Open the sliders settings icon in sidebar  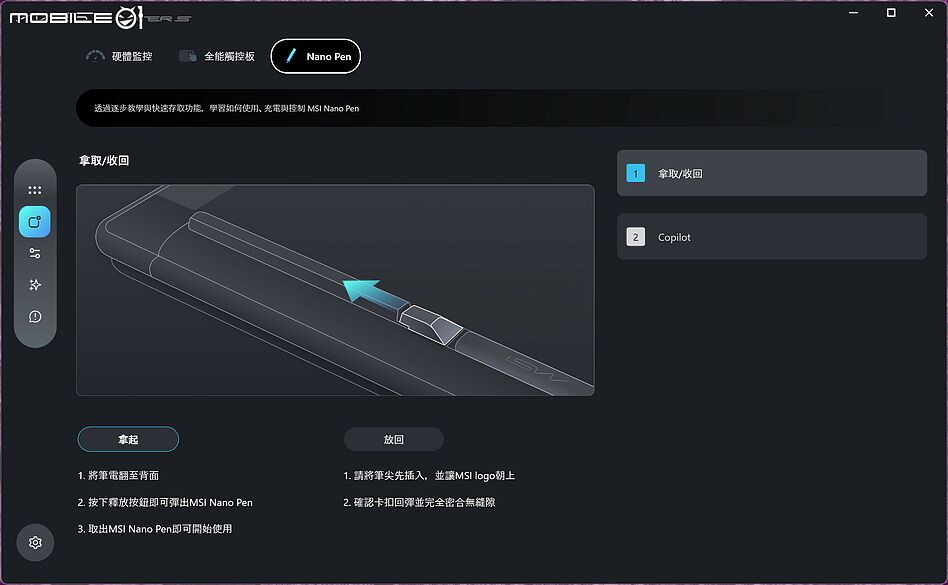pos(35,253)
